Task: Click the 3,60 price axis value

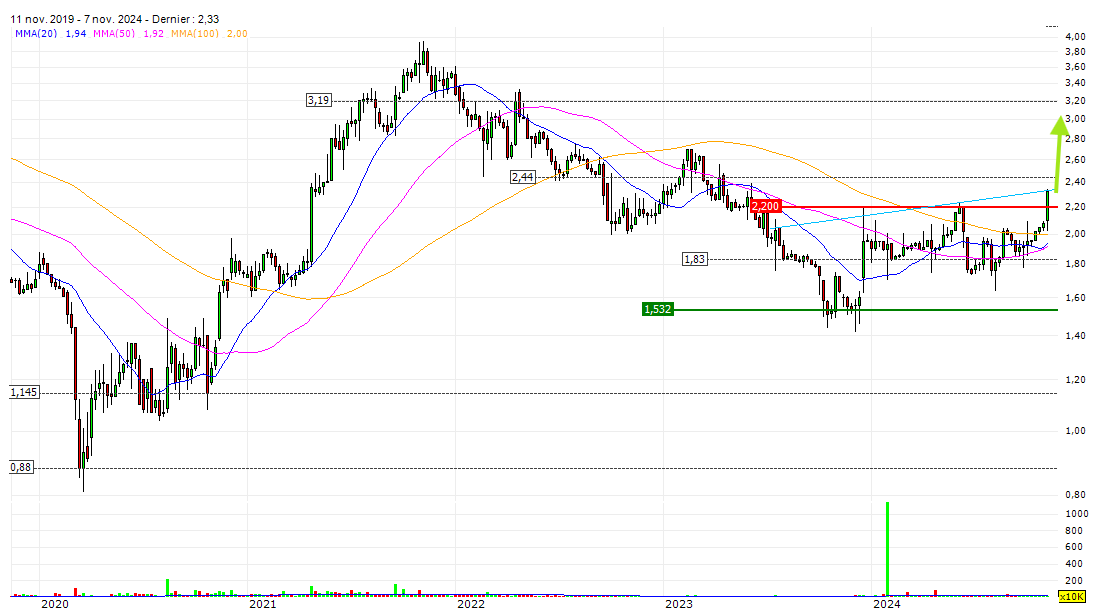Action: tap(1075, 67)
